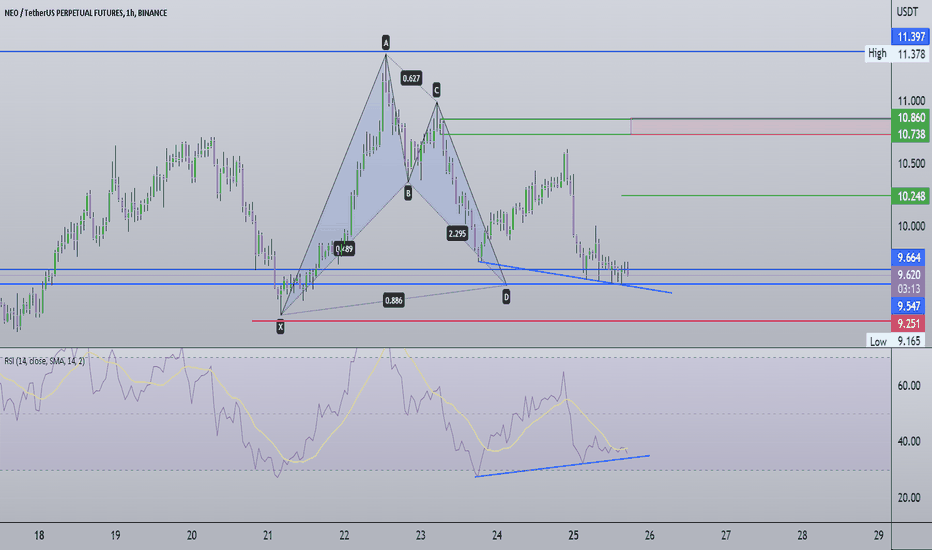Select harmonic pattern point B label
The image size is (932, 550).
tap(408, 193)
